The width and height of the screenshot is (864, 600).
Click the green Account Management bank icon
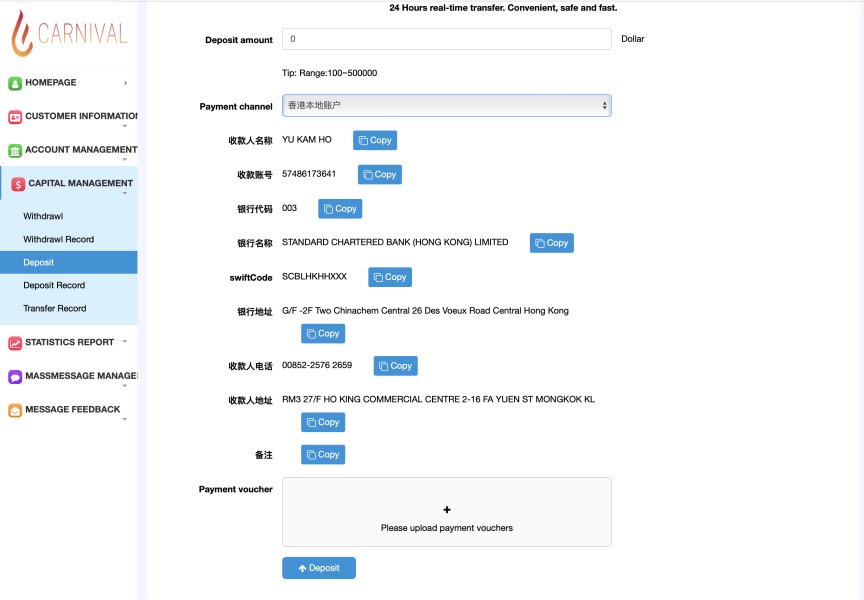15,150
